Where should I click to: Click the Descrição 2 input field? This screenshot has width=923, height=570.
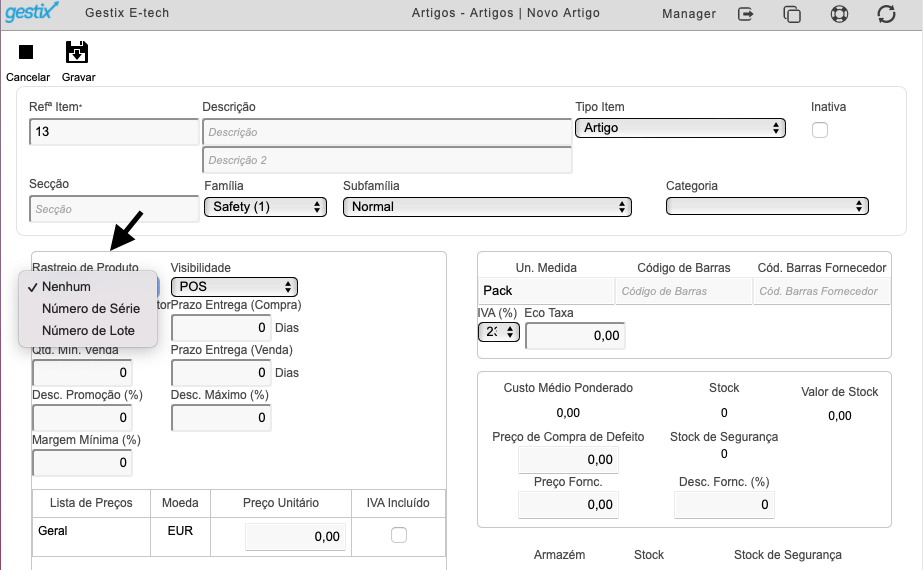[387, 160]
